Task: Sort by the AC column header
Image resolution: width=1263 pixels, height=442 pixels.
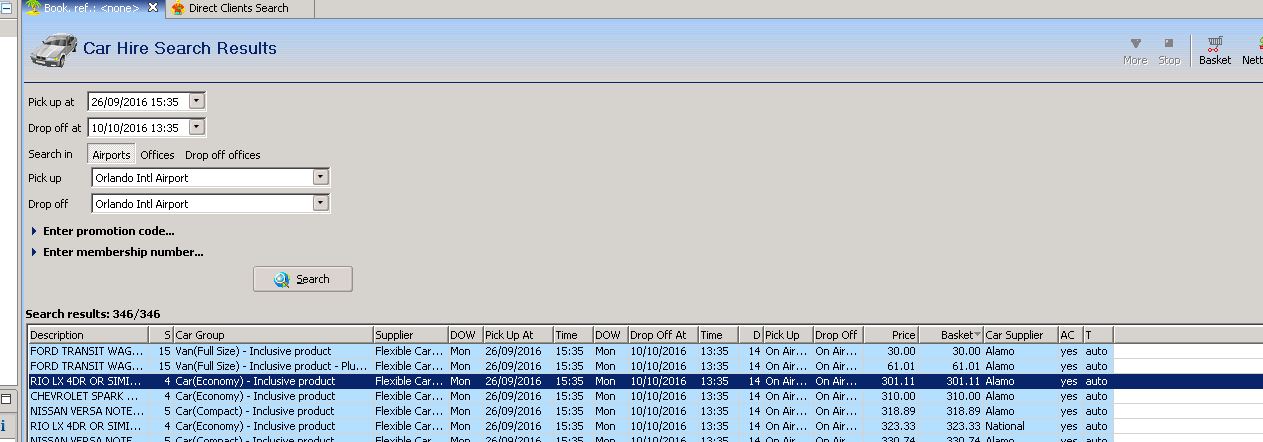Action: 1070,335
